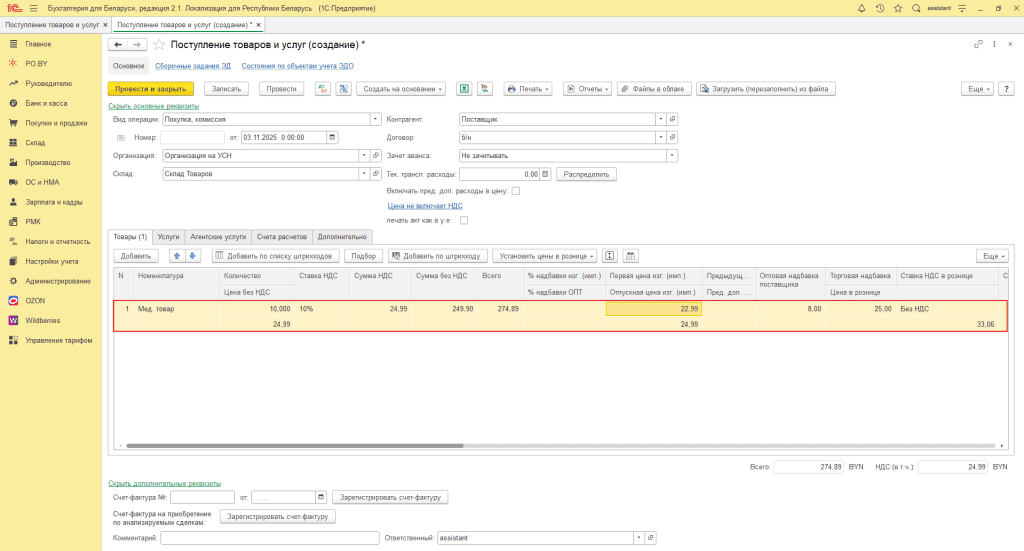
Task: Toggle the 'печать акт как в у.е' checkbox
Action: point(464,220)
